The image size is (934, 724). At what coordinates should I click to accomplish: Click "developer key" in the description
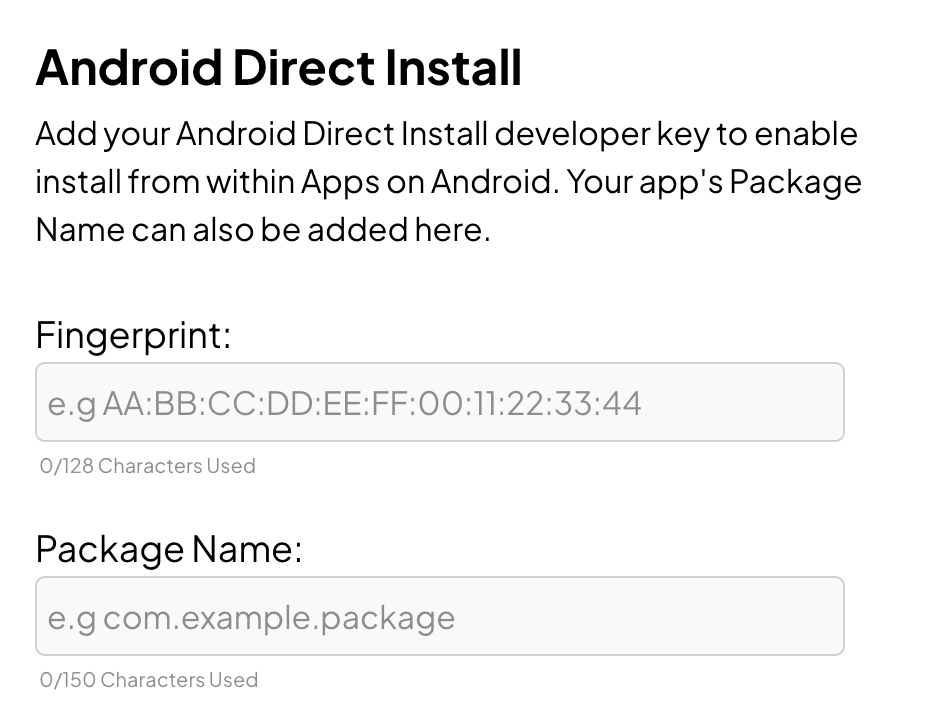617,134
